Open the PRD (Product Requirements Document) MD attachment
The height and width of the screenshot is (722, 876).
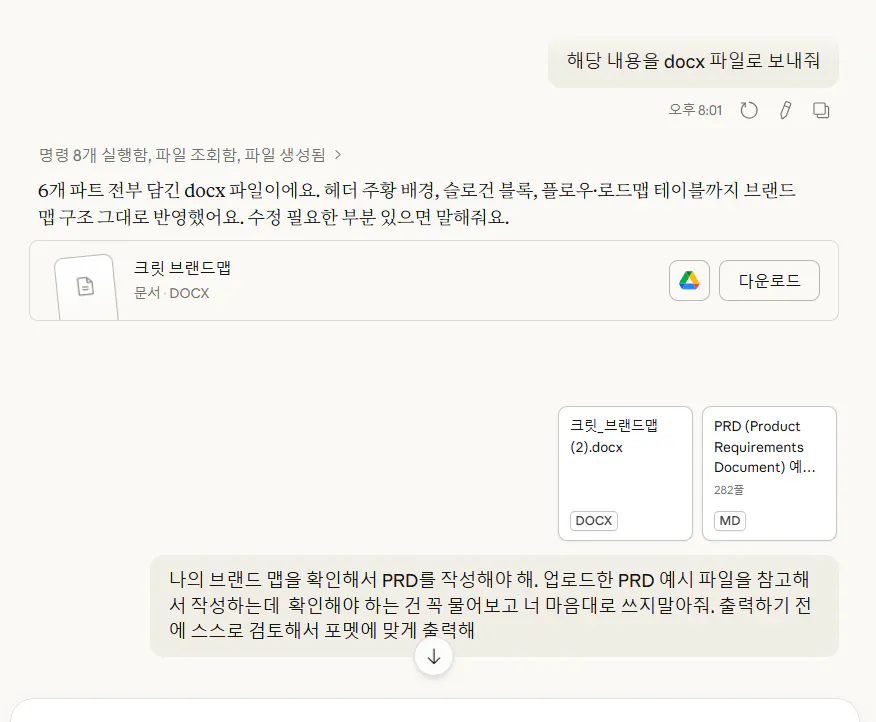(x=769, y=473)
